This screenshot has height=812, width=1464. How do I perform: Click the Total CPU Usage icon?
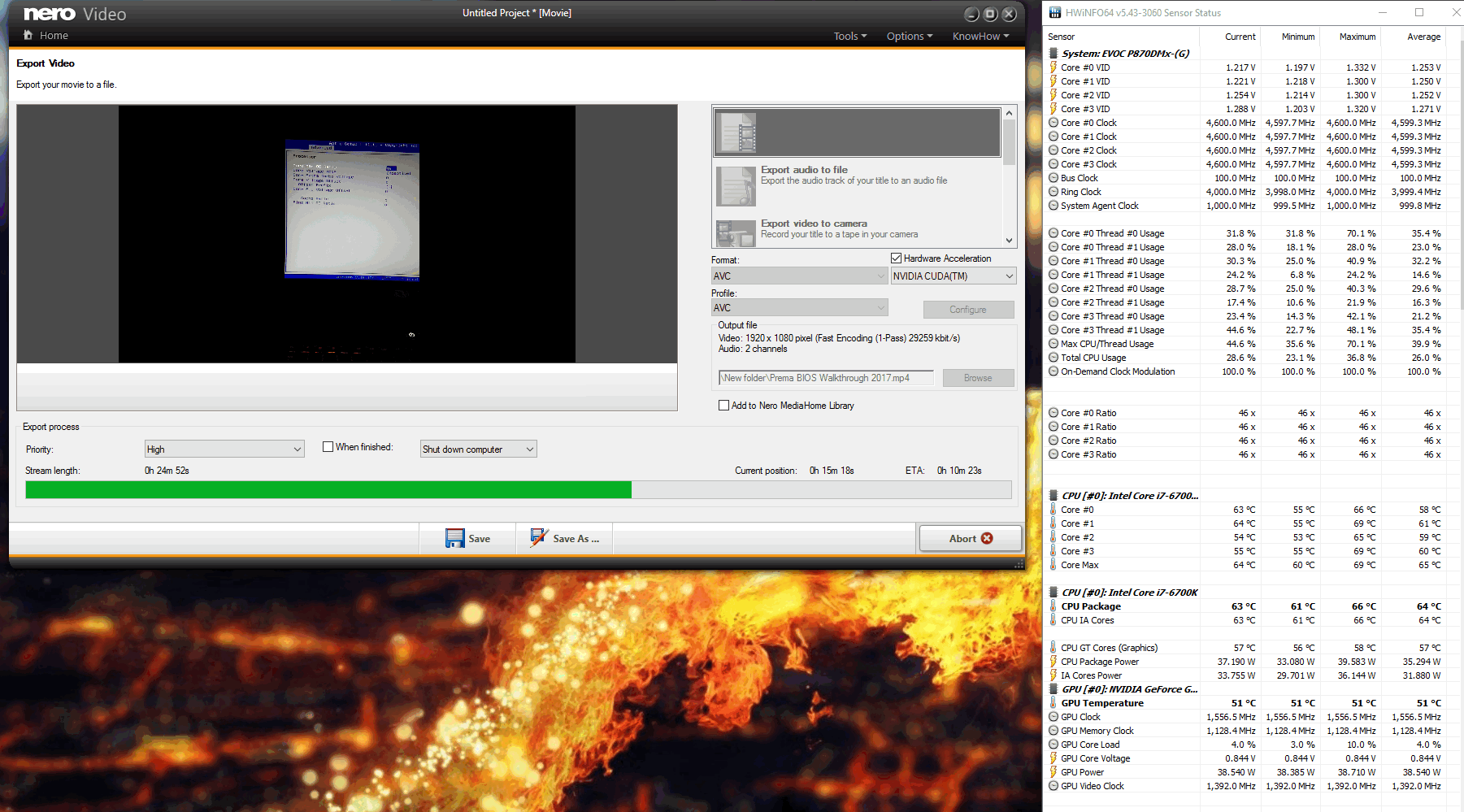[x=1053, y=358]
